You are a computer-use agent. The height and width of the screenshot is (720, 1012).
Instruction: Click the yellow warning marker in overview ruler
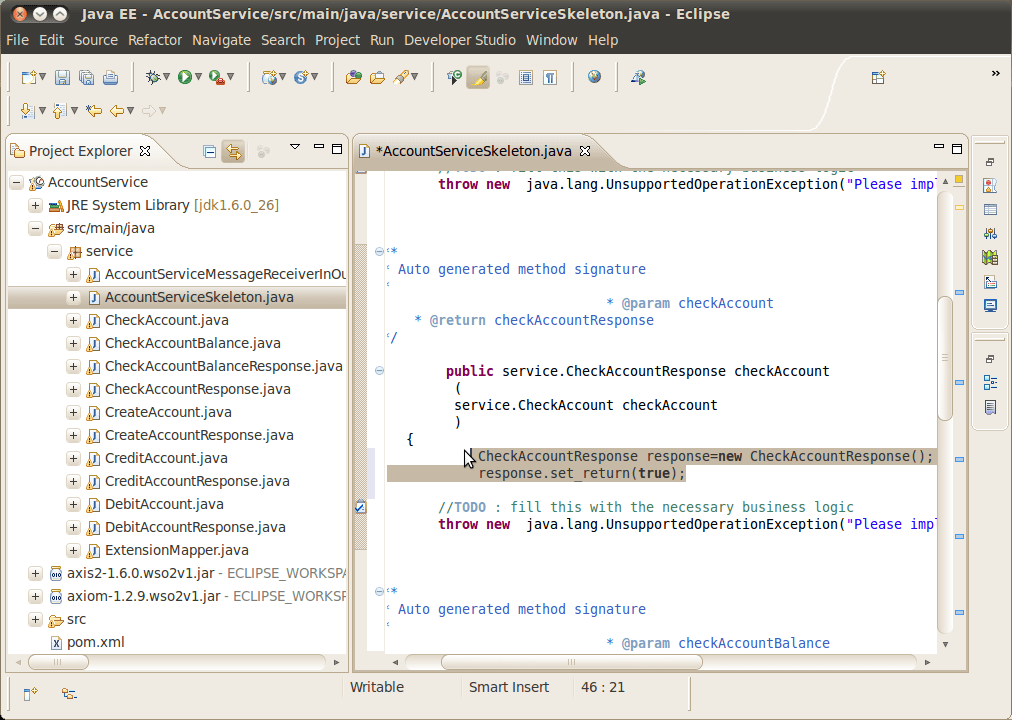959,208
